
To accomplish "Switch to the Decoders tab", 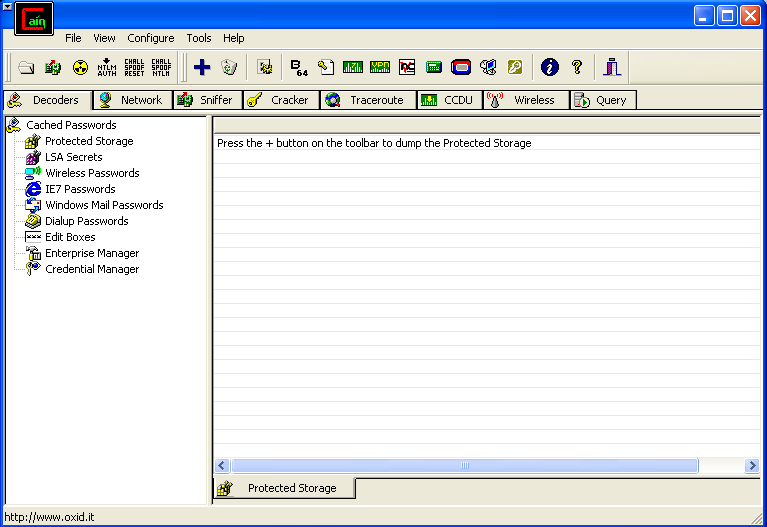I will tap(47, 100).
